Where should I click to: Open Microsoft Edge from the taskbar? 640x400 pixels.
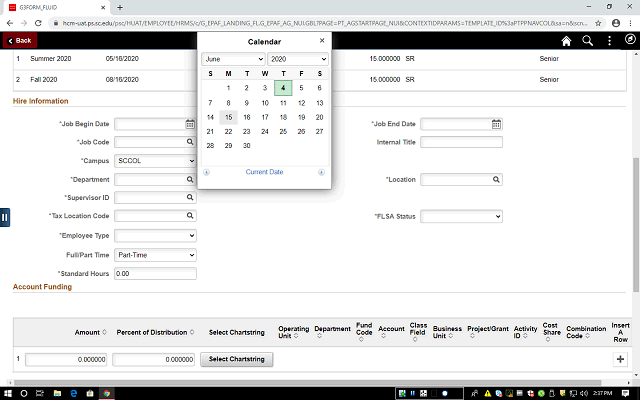pyautogui.click(x=73, y=393)
